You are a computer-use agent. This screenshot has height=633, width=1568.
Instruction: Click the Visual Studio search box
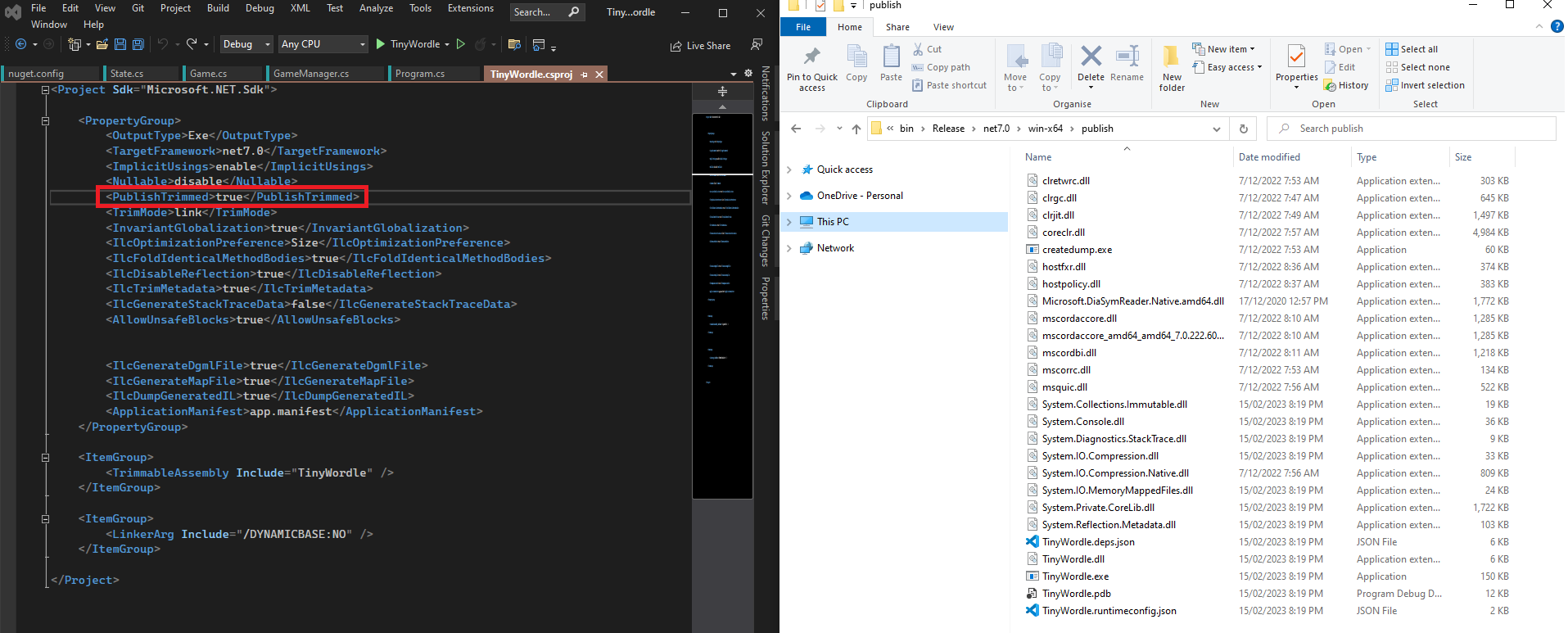point(546,12)
